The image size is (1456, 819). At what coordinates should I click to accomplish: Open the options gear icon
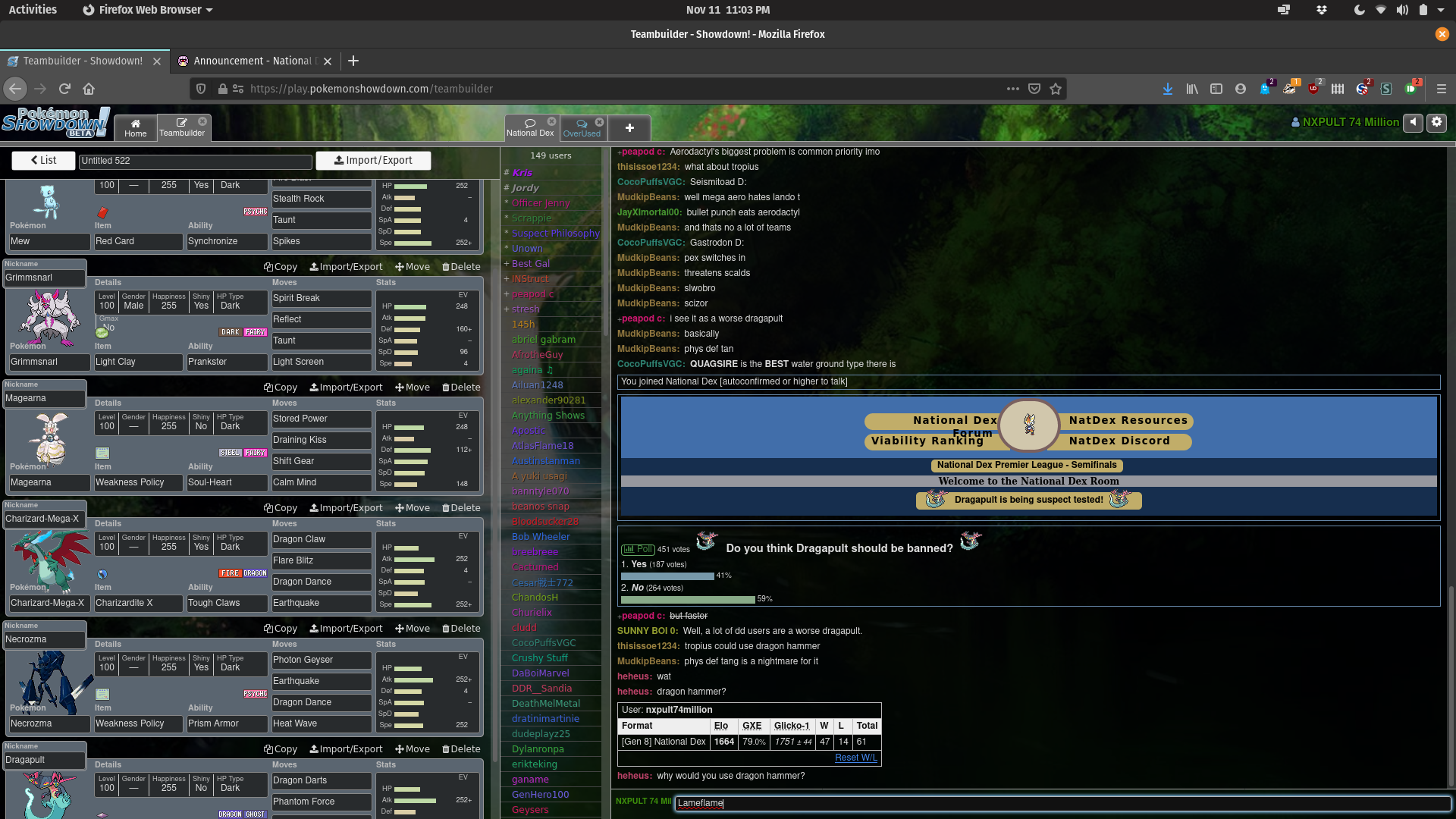pos(1436,122)
